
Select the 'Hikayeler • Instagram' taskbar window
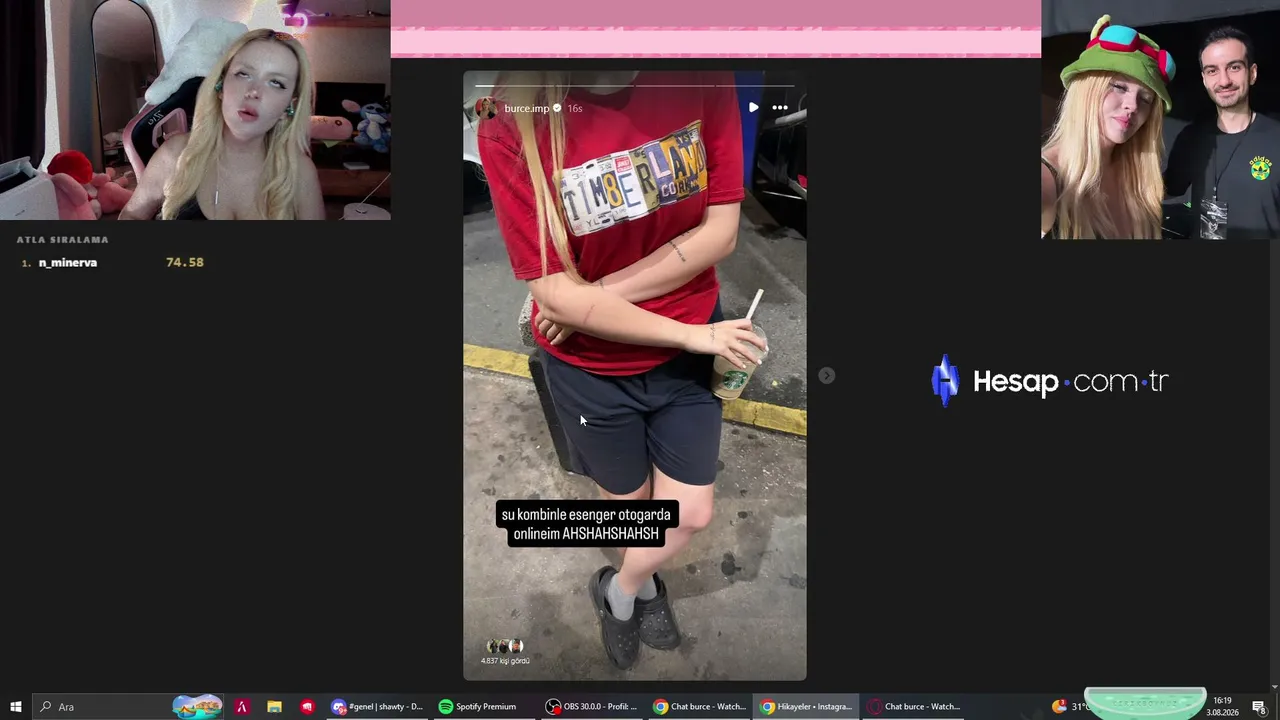[x=806, y=707]
